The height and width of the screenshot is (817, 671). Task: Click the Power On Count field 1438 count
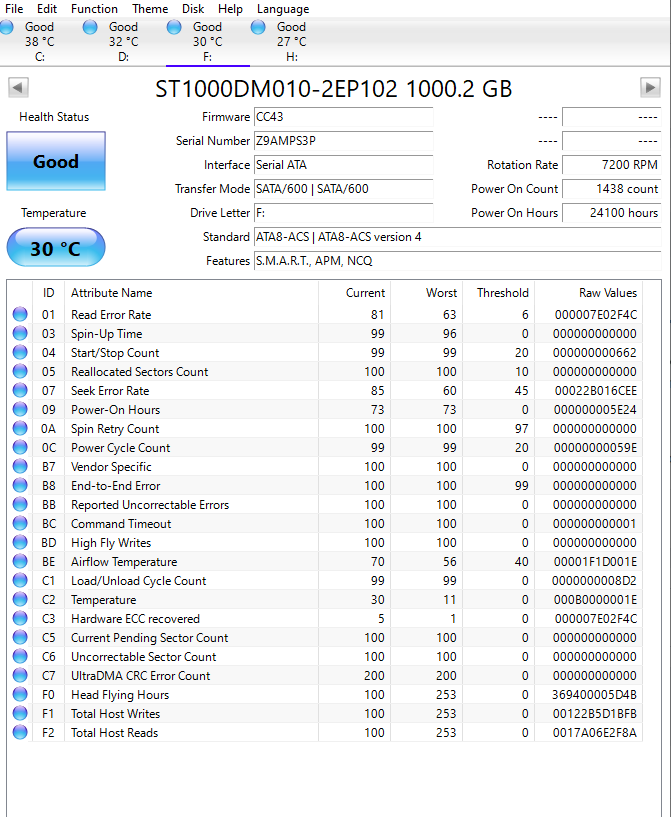tap(612, 189)
